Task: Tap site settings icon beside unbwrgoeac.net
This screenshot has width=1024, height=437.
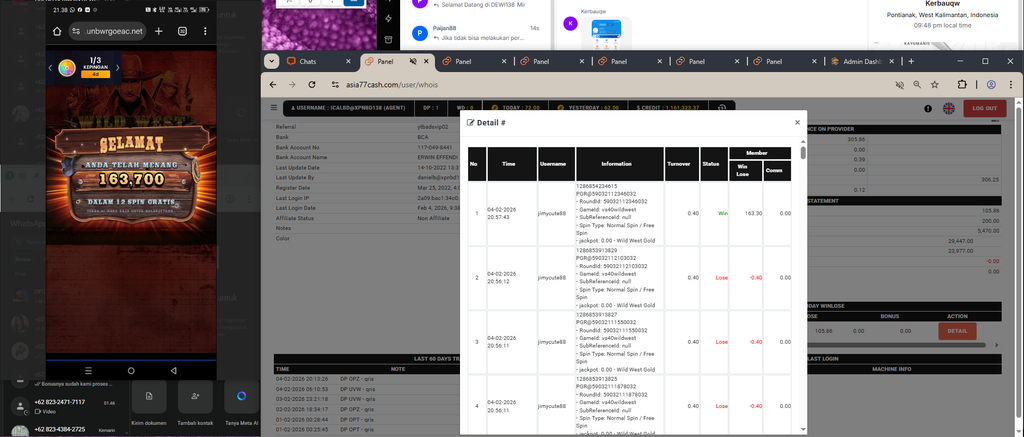Action: click(x=76, y=31)
